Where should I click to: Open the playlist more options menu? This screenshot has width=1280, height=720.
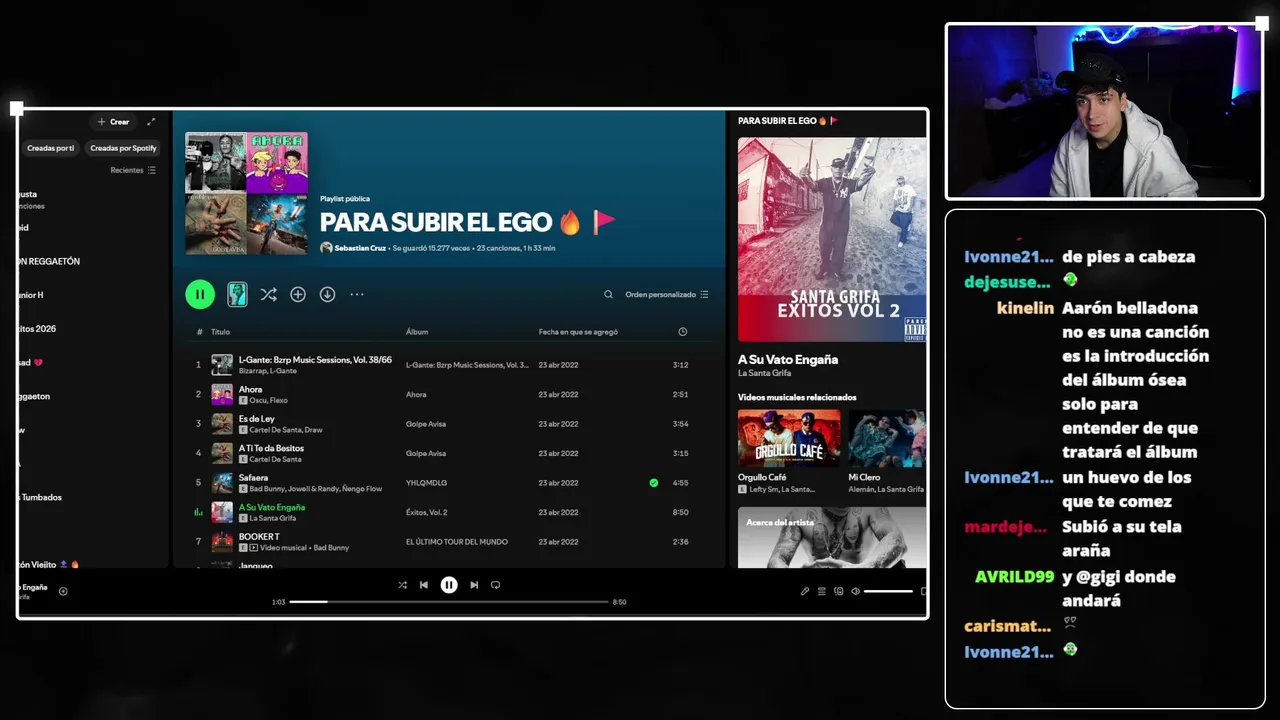[x=357, y=294]
